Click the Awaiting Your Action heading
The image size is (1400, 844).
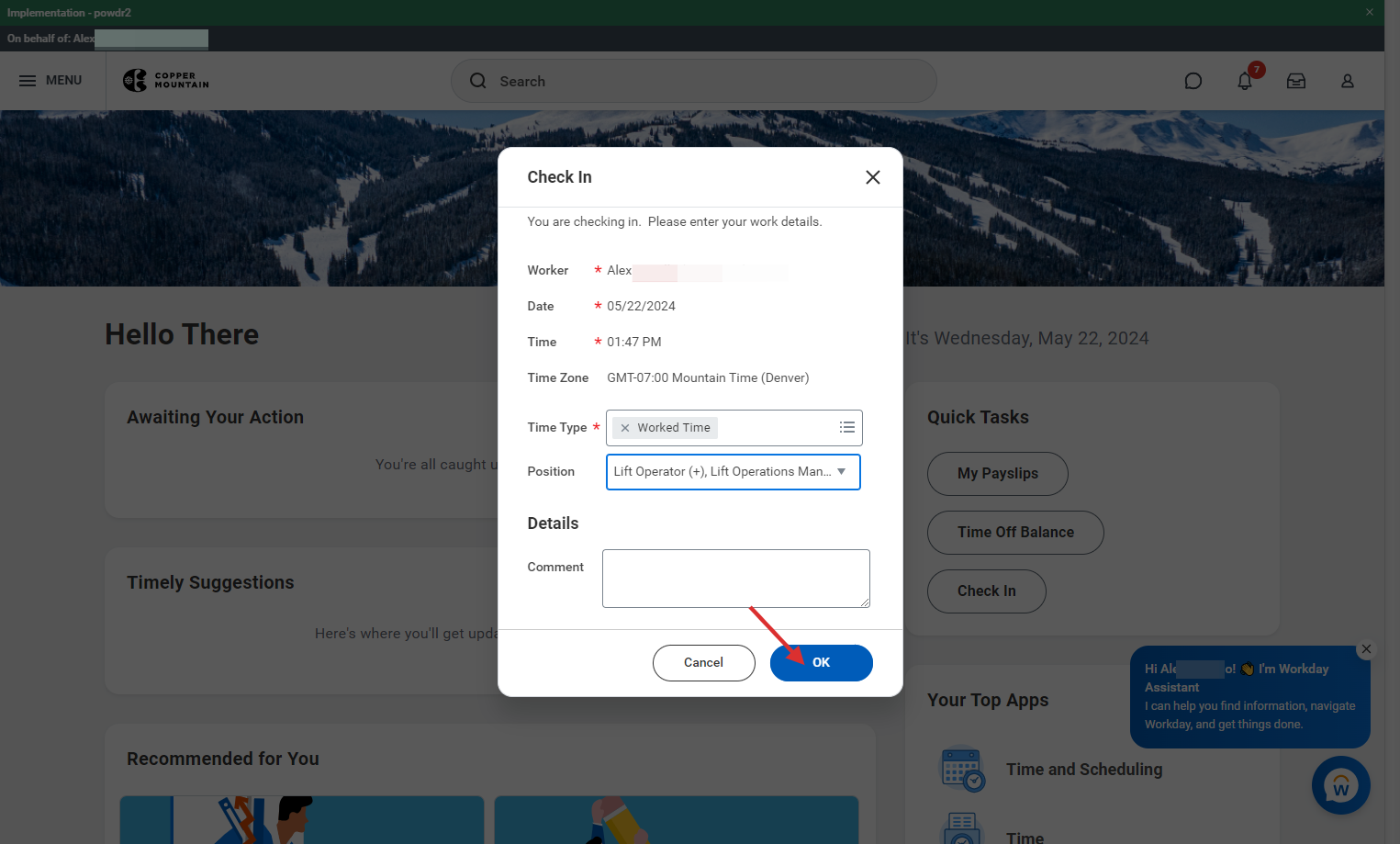tap(215, 418)
